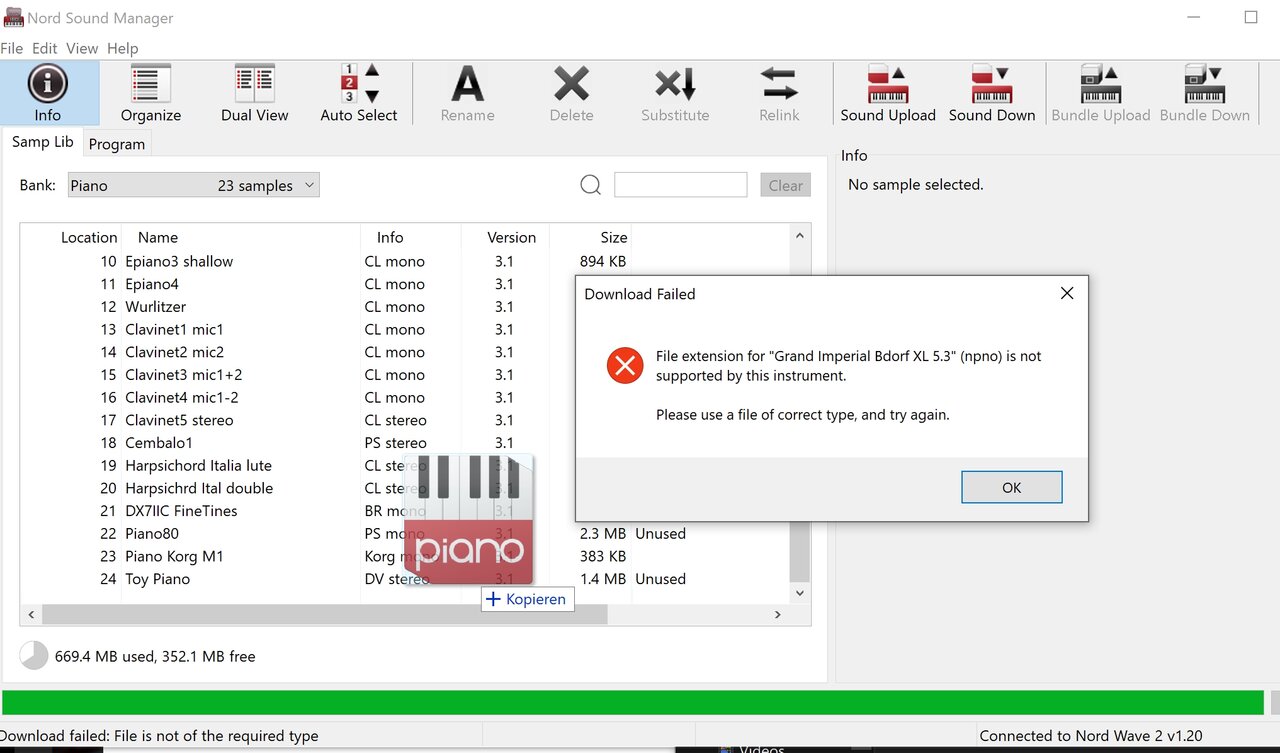This screenshot has height=753, width=1280.
Task: Select the Clavinet2 mic2 sample
Action: (x=174, y=352)
